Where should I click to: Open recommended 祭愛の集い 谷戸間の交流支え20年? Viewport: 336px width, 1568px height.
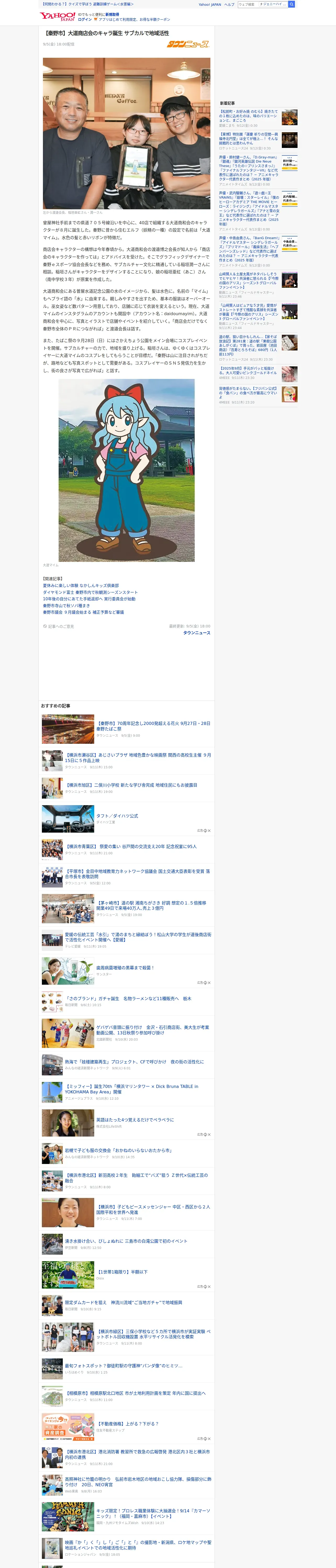[x=131, y=846]
